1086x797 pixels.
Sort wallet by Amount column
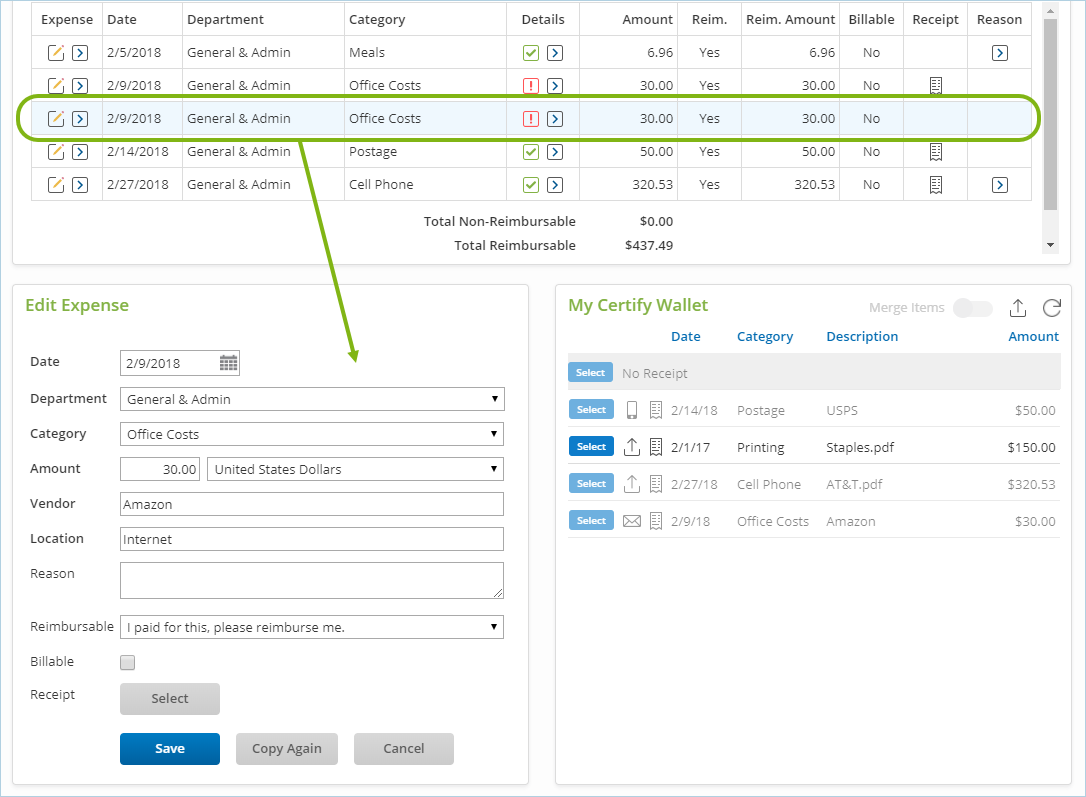point(1033,337)
